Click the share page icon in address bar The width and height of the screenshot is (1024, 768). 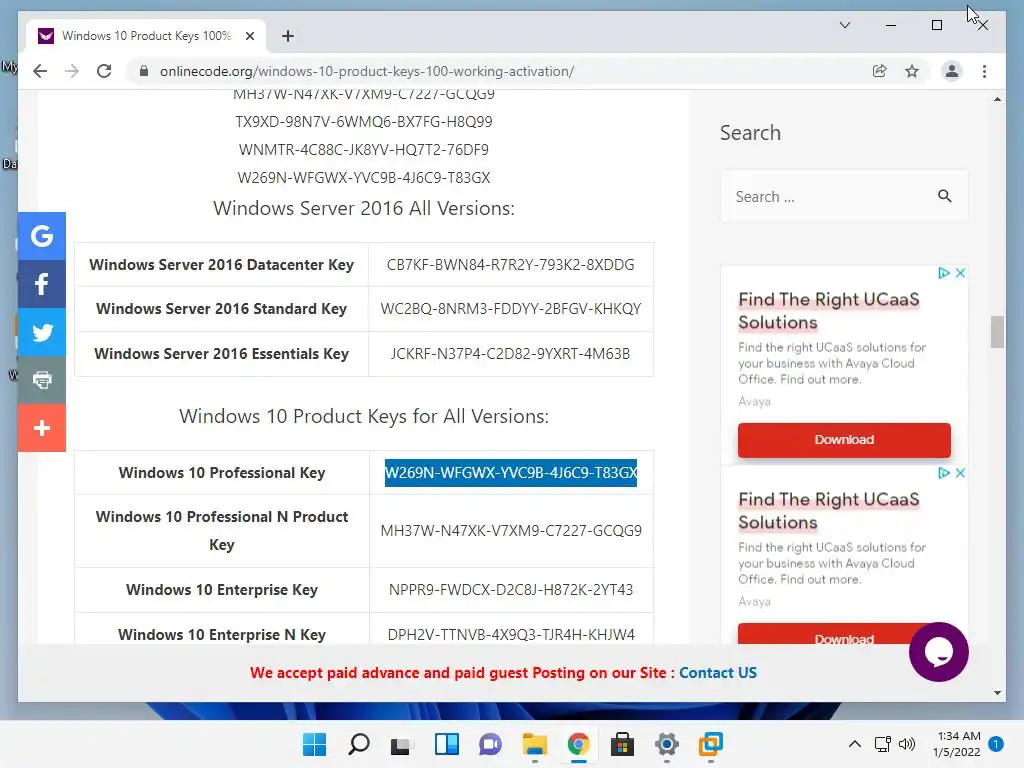coord(880,71)
